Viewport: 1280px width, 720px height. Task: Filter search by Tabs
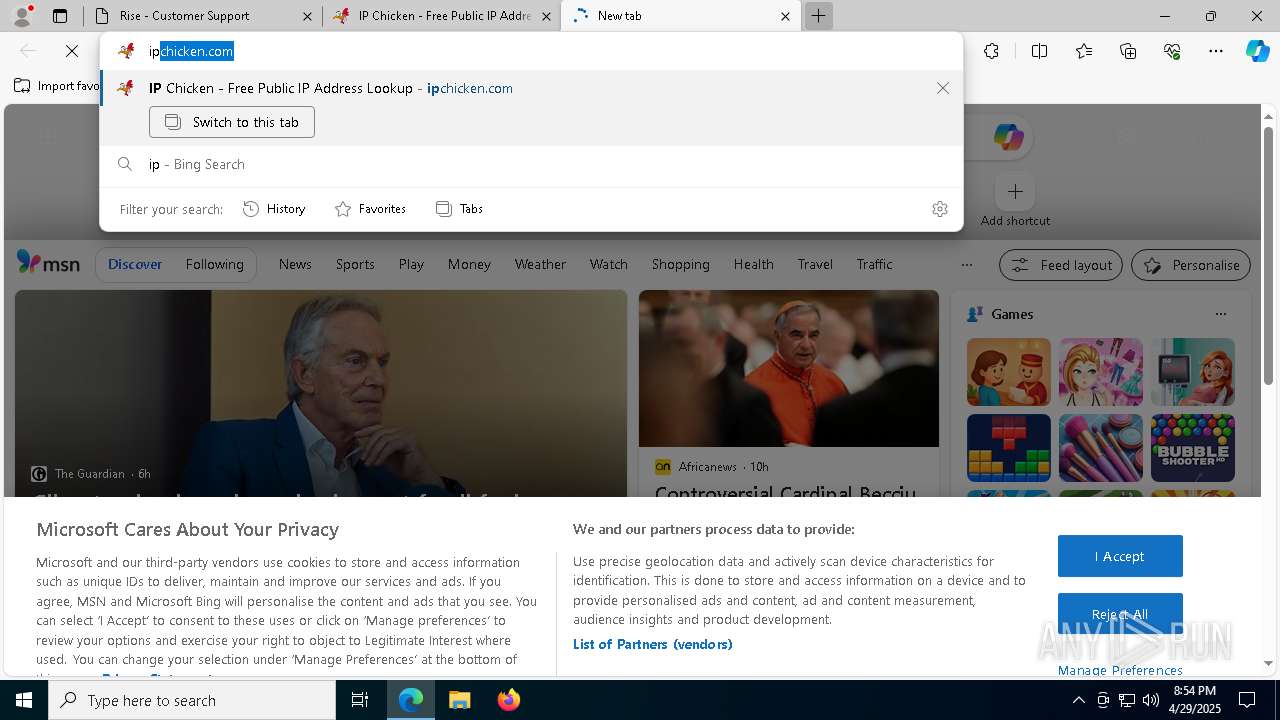point(459,209)
